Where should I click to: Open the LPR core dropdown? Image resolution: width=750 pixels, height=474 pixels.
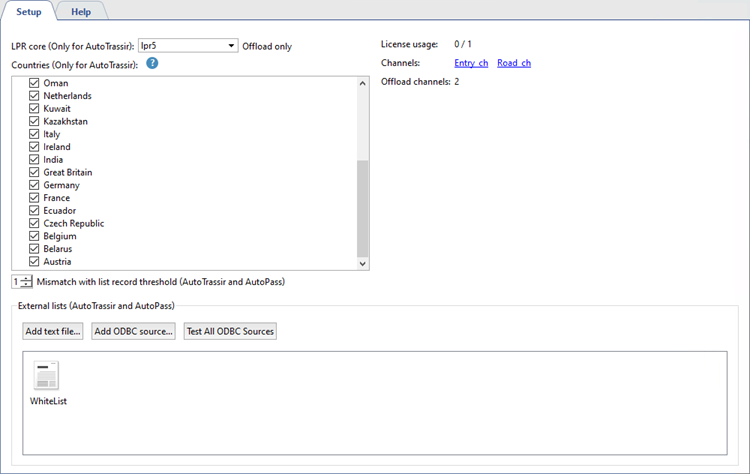click(x=232, y=45)
